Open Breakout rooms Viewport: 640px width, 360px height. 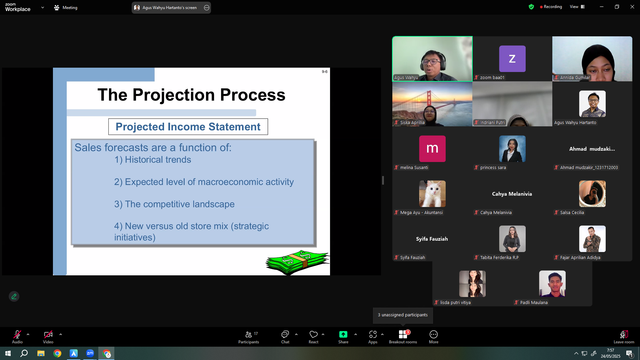click(x=403, y=337)
